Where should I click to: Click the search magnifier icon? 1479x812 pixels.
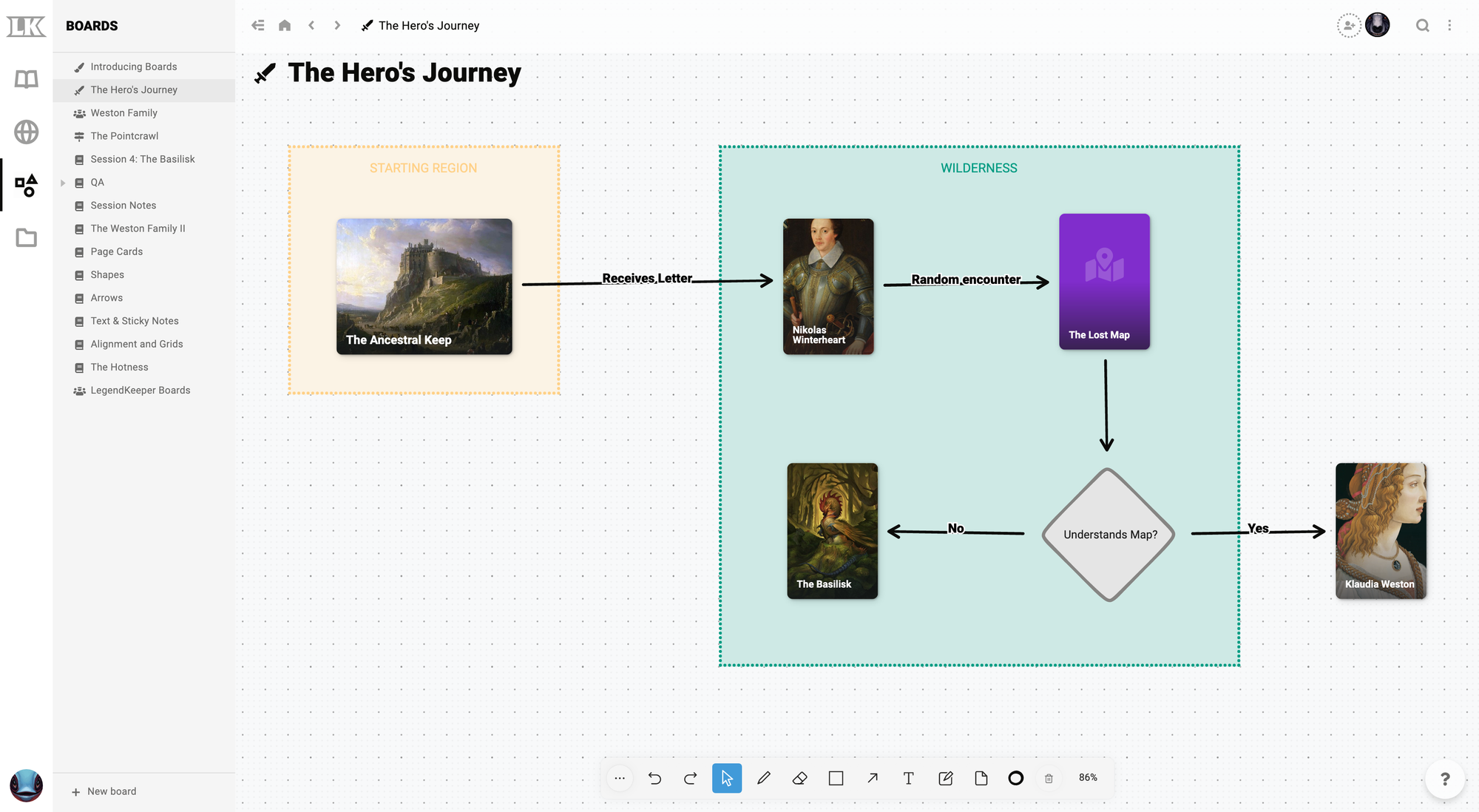1423,24
